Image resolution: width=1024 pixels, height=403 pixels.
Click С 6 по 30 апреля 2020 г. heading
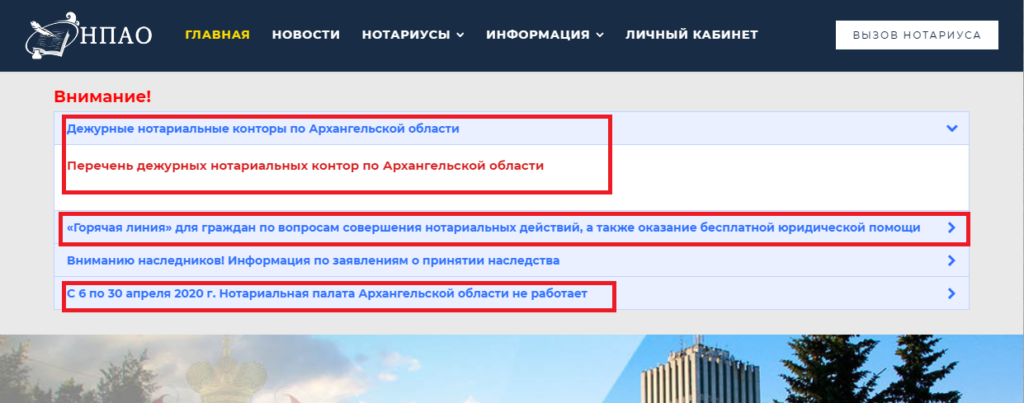coord(327,294)
